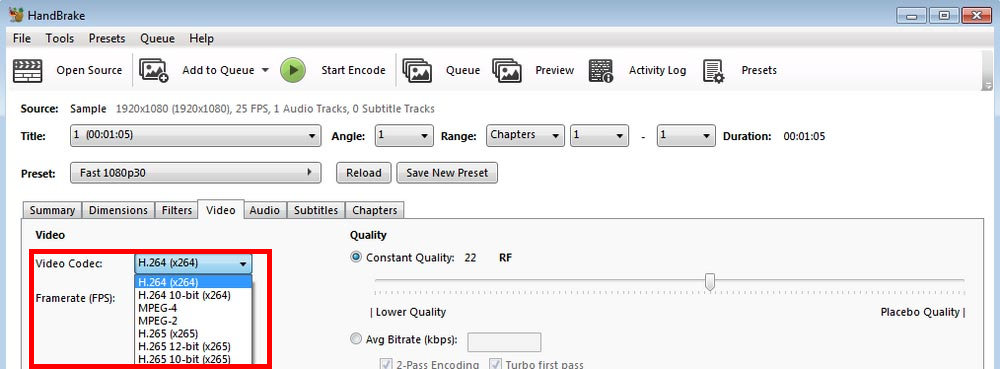Click the source info text 1920x1080
1000x369 pixels.
(275, 109)
